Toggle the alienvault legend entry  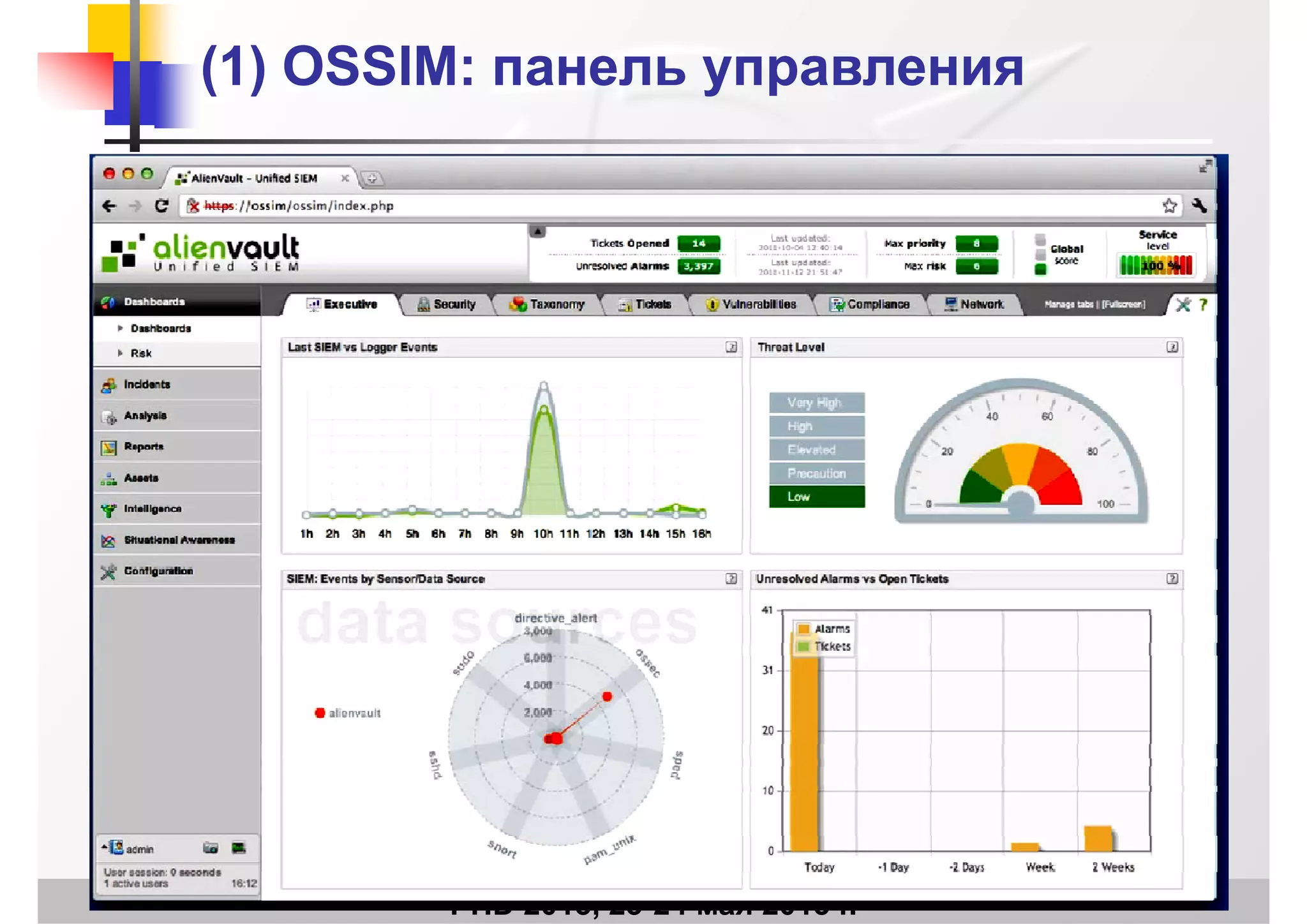348,713
